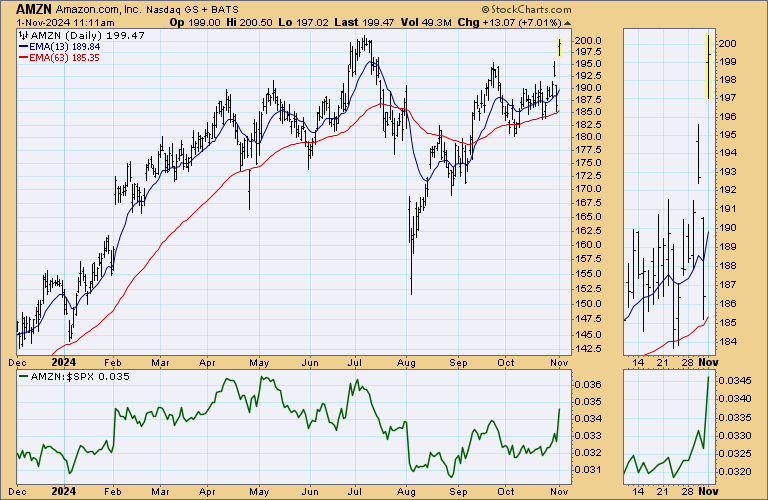The width and height of the screenshot is (768, 500).
Task: Click the Aug label under the price chart
Action: 407,363
